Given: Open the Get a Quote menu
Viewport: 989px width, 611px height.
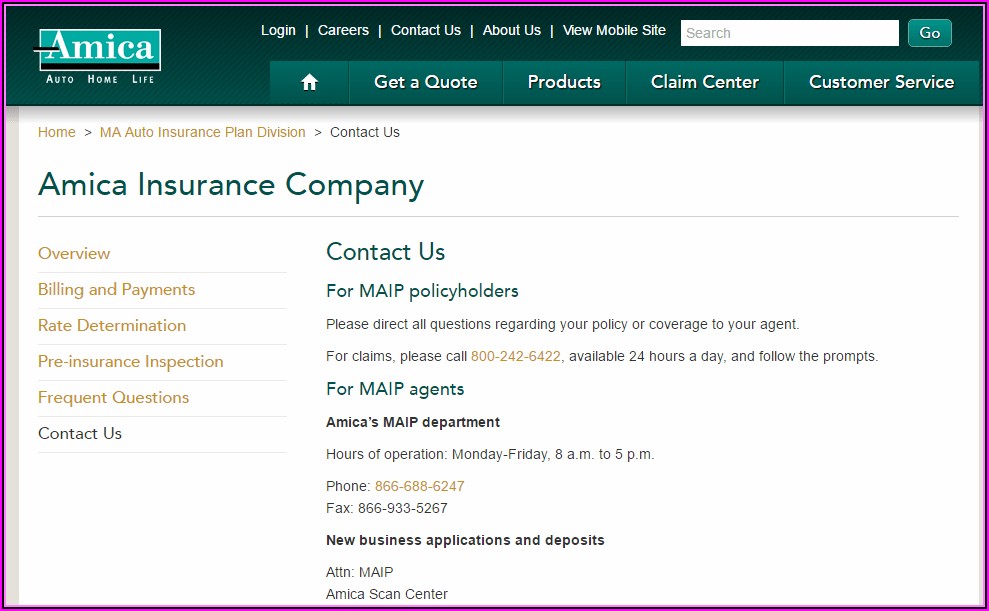Looking at the screenshot, I should (425, 83).
